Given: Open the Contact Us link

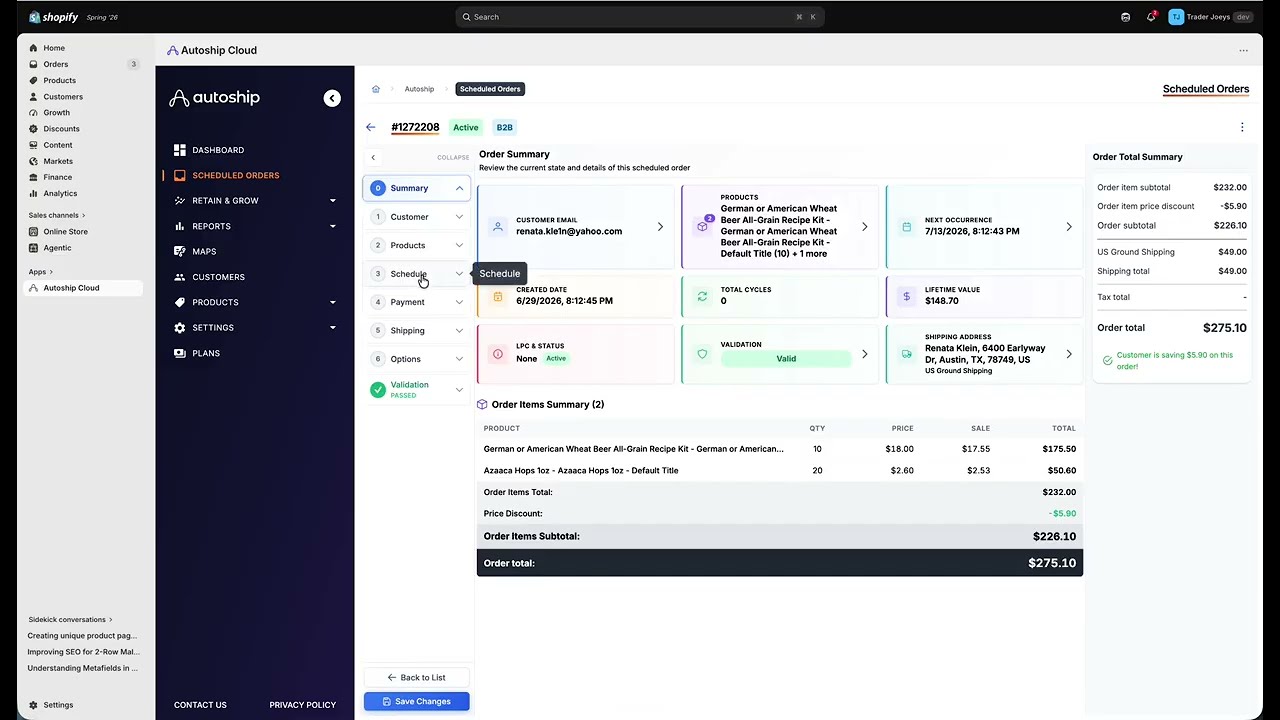Looking at the screenshot, I should pyautogui.click(x=200, y=705).
